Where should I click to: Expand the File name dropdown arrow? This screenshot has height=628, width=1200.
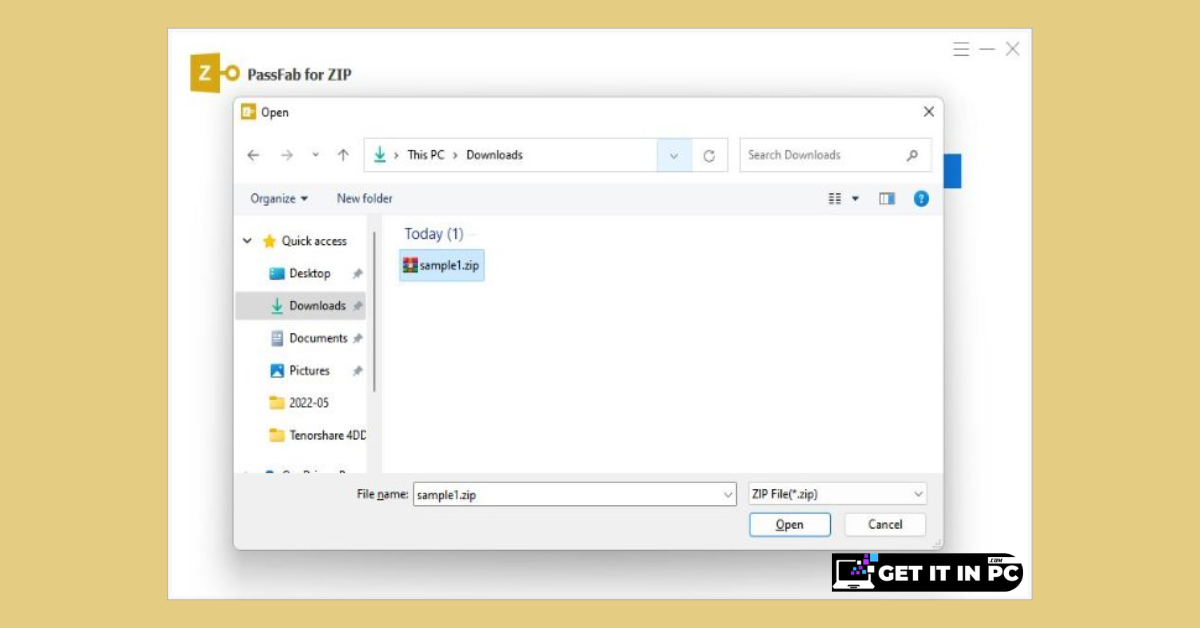pyautogui.click(x=727, y=494)
